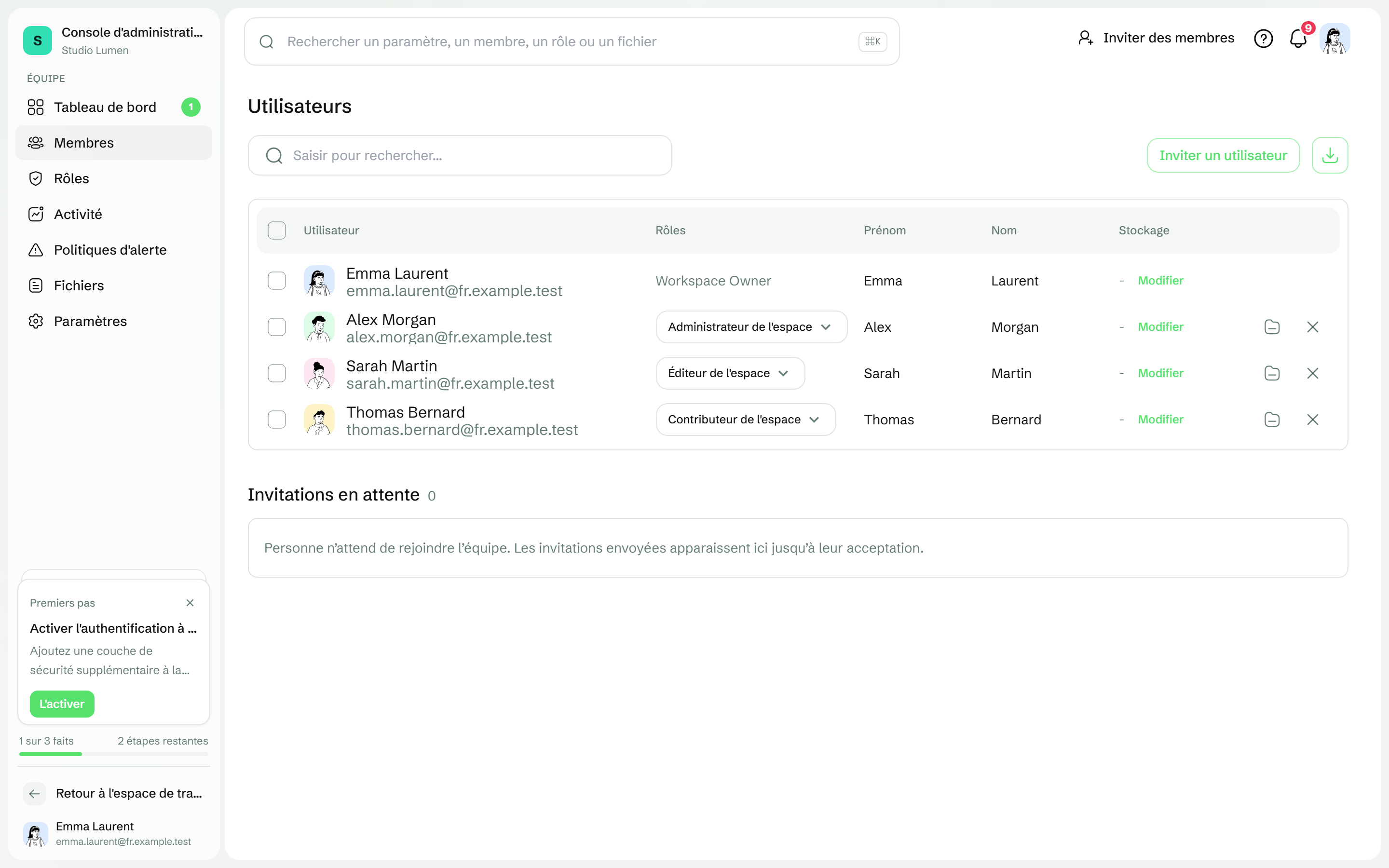Check the box next to Alex Morgan
The image size is (1389, 868).
tap(277, 326)
